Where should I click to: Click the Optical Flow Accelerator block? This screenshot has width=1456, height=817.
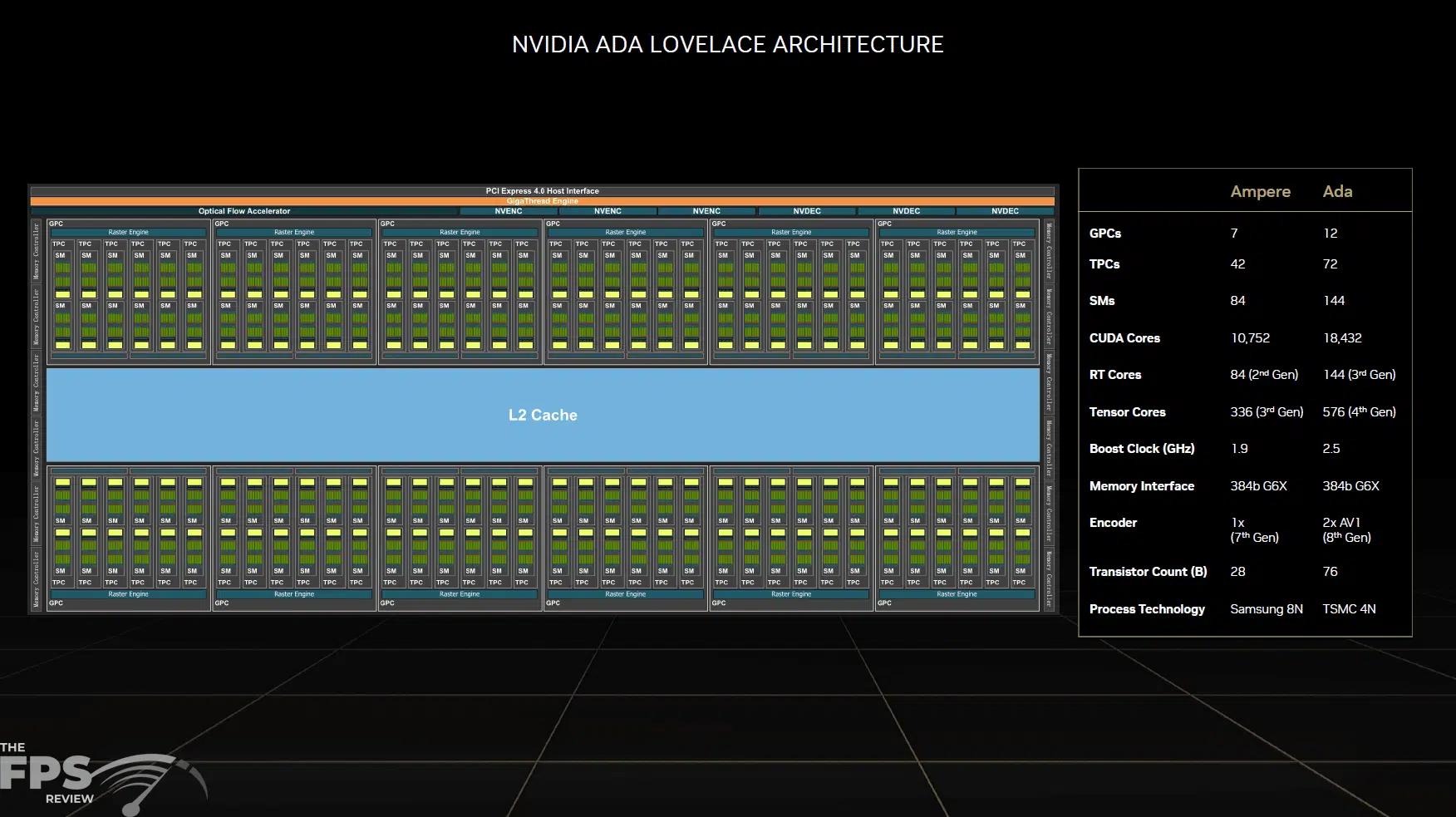[244, 211]
